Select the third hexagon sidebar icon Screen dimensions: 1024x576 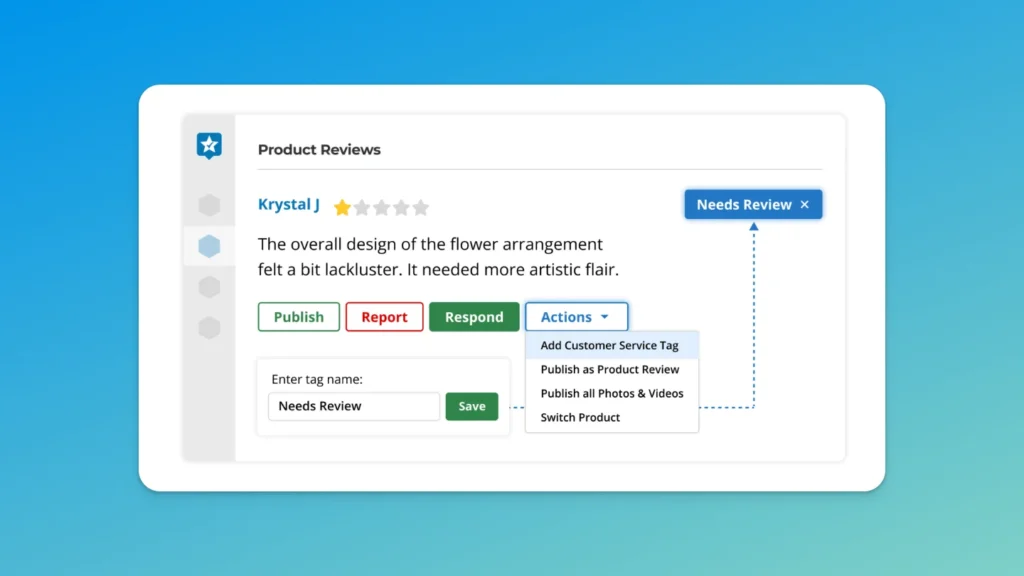tap(209, 286)
